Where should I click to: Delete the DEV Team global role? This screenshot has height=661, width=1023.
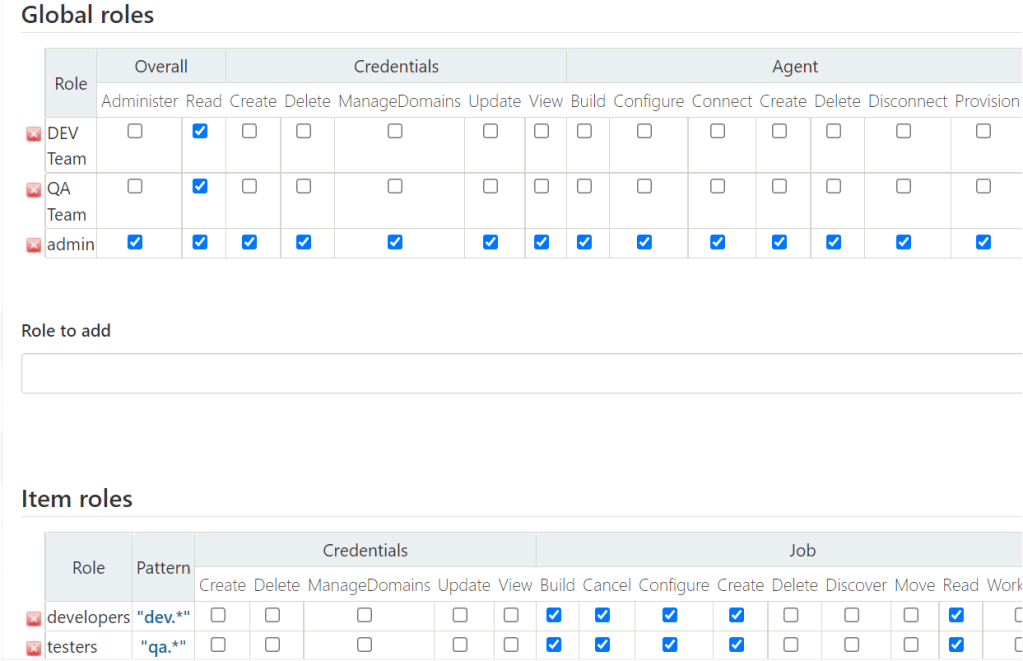(x=33, y=135)
